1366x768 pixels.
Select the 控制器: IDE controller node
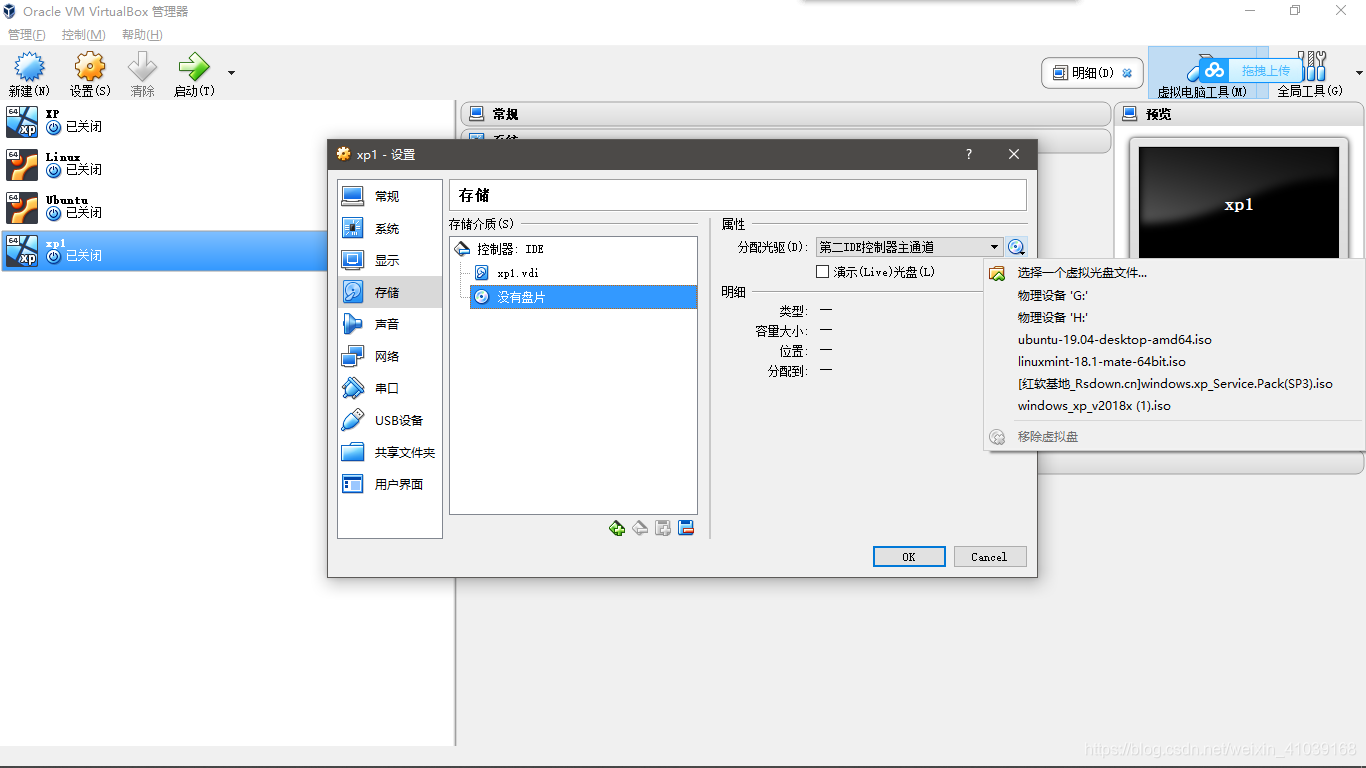[573, 249]
